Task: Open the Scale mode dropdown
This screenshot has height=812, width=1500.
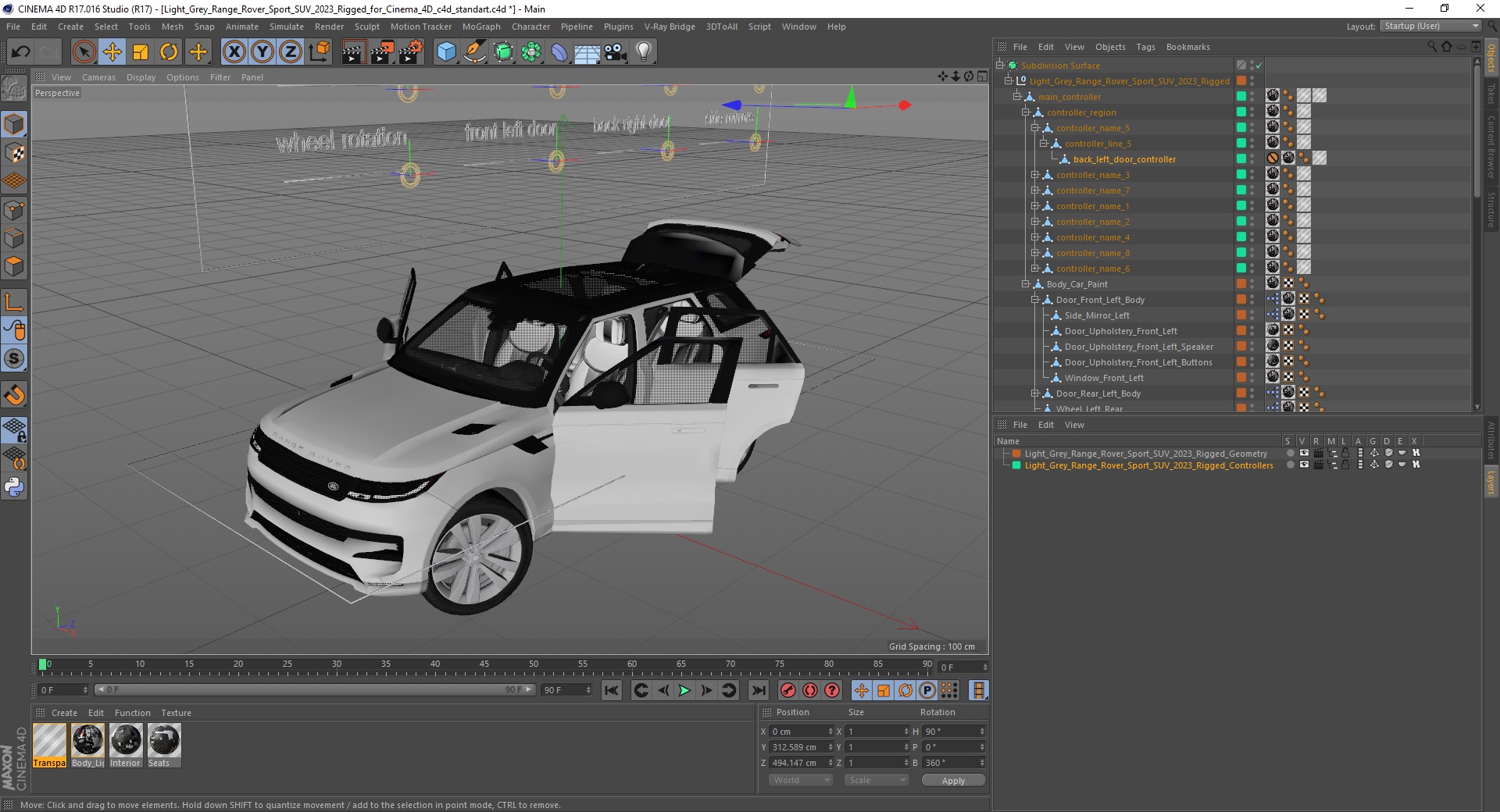Action: tap(876, 780)
